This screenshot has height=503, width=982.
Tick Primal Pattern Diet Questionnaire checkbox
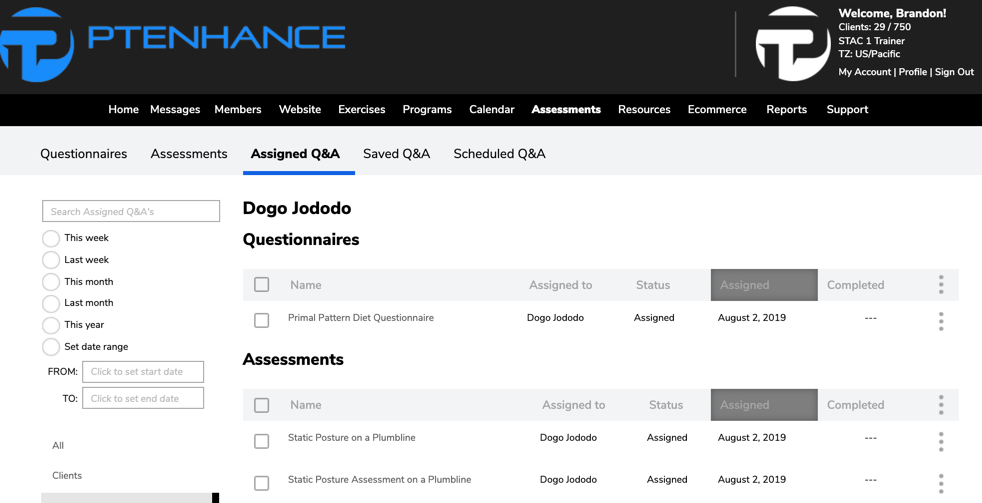261,320
